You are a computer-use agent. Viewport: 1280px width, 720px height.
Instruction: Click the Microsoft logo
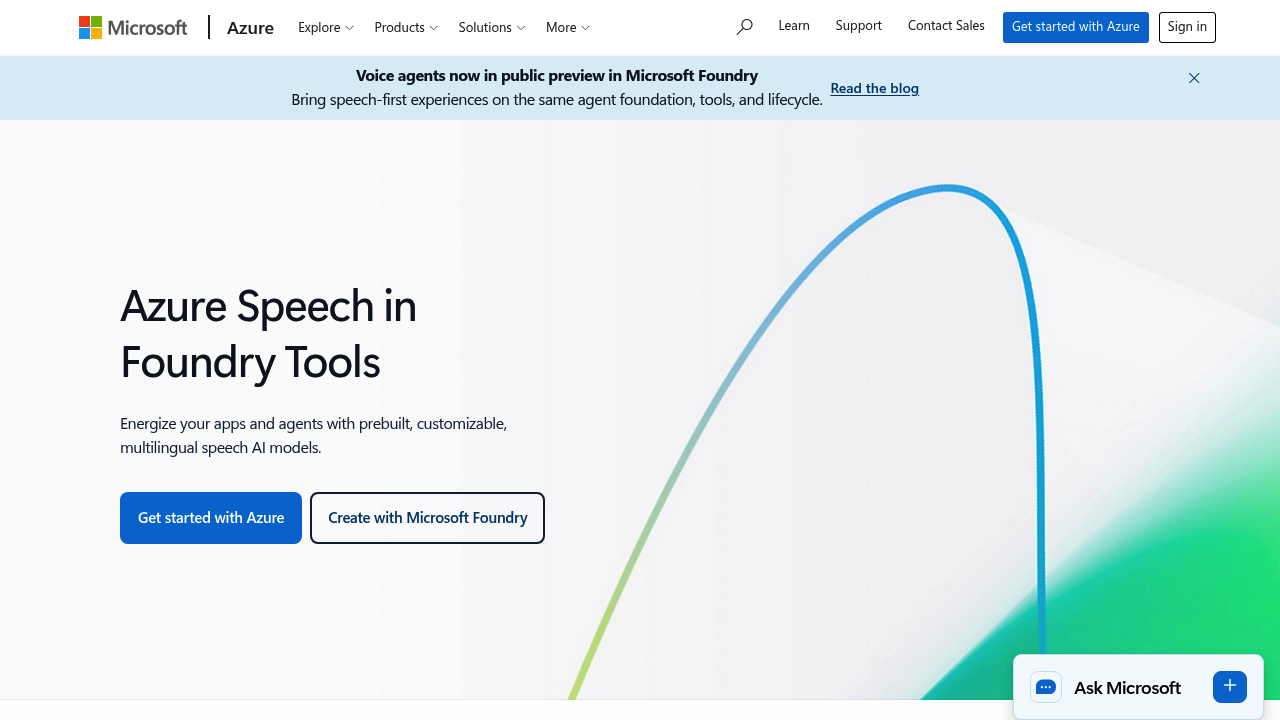[133, 27]
